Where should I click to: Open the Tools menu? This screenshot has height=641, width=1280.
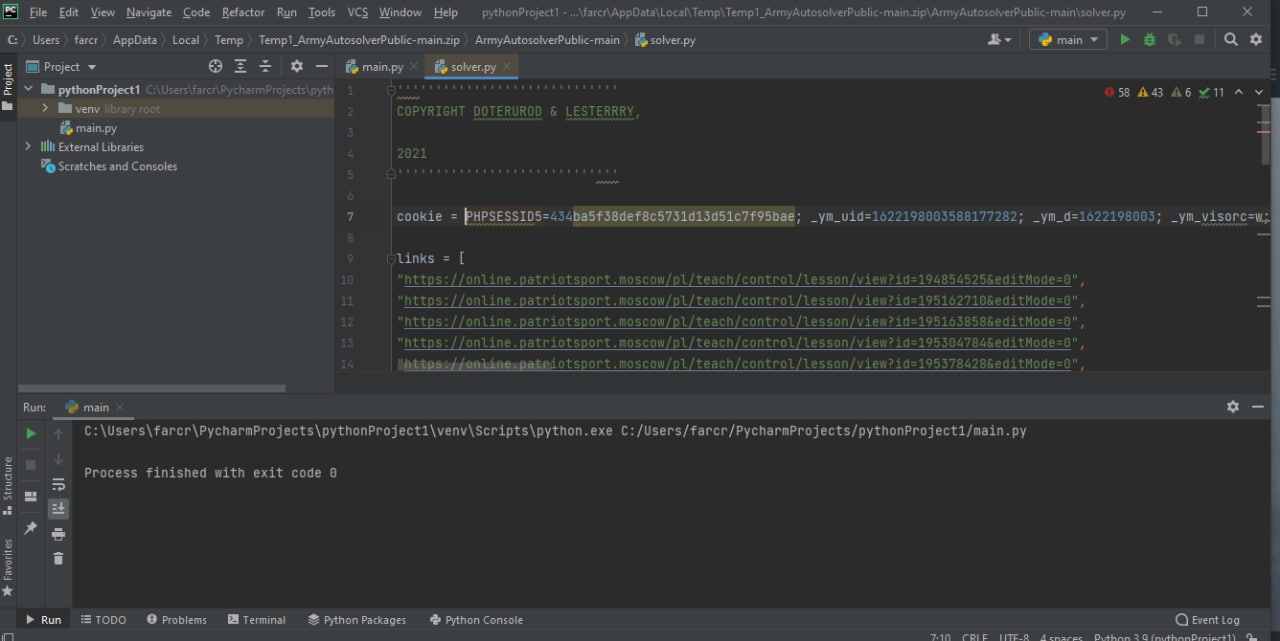(322, 12)
